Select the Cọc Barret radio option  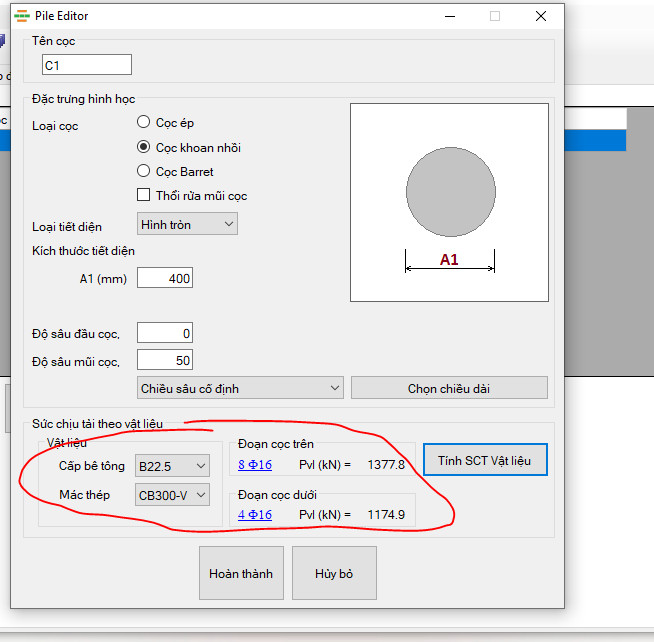click(143, 171)
